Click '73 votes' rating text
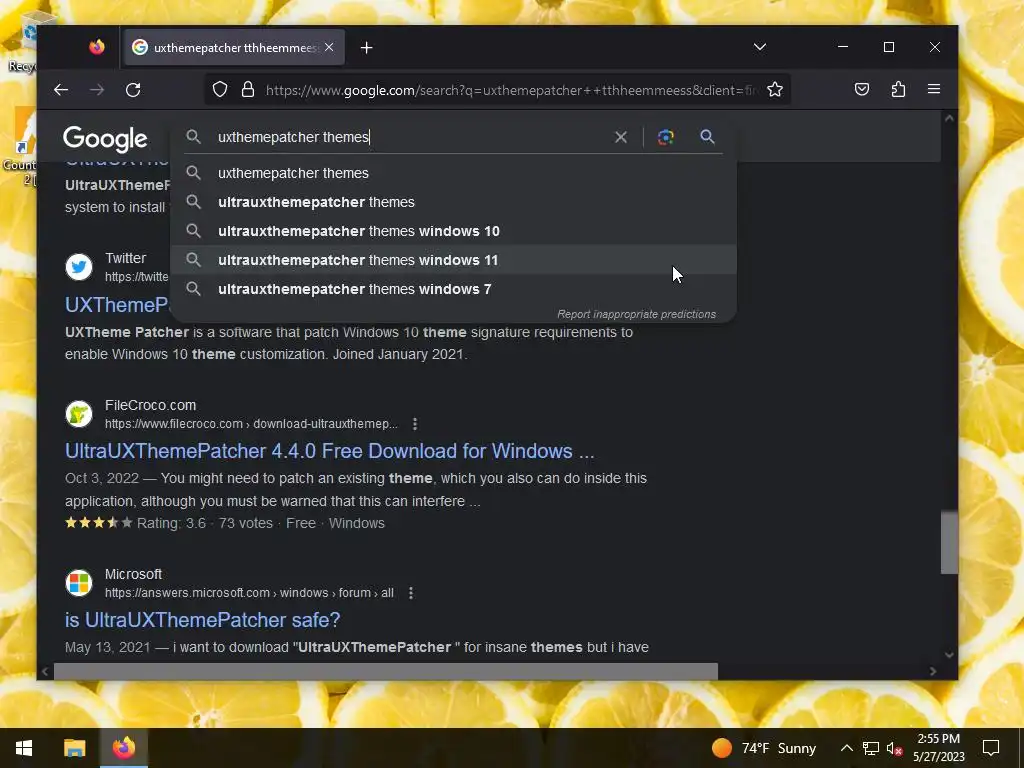Viewport: 1024px width, 768px height. (x=246, y=524)
